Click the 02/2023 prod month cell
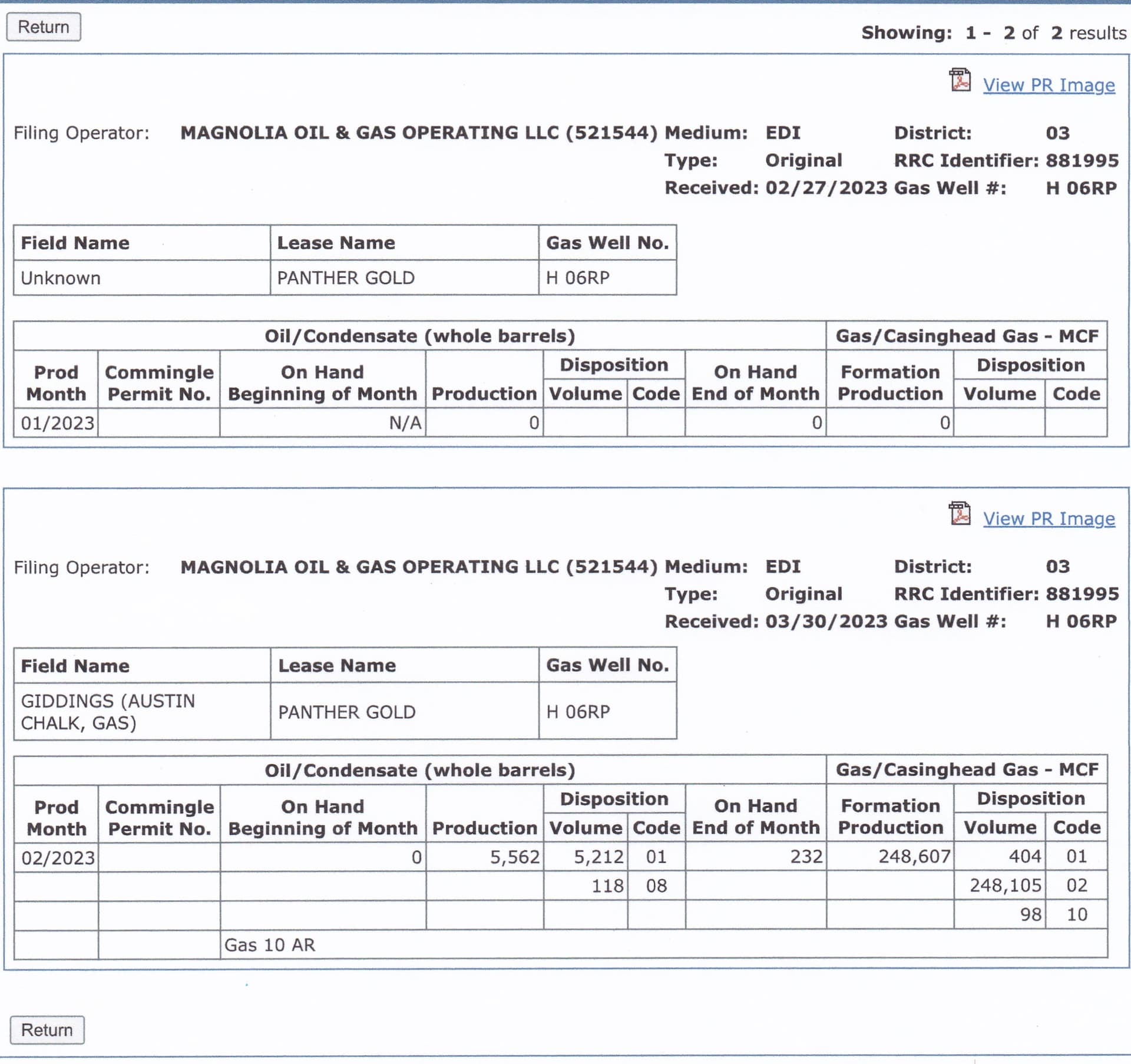1131x1064 pixels. [x=57, y=858]
